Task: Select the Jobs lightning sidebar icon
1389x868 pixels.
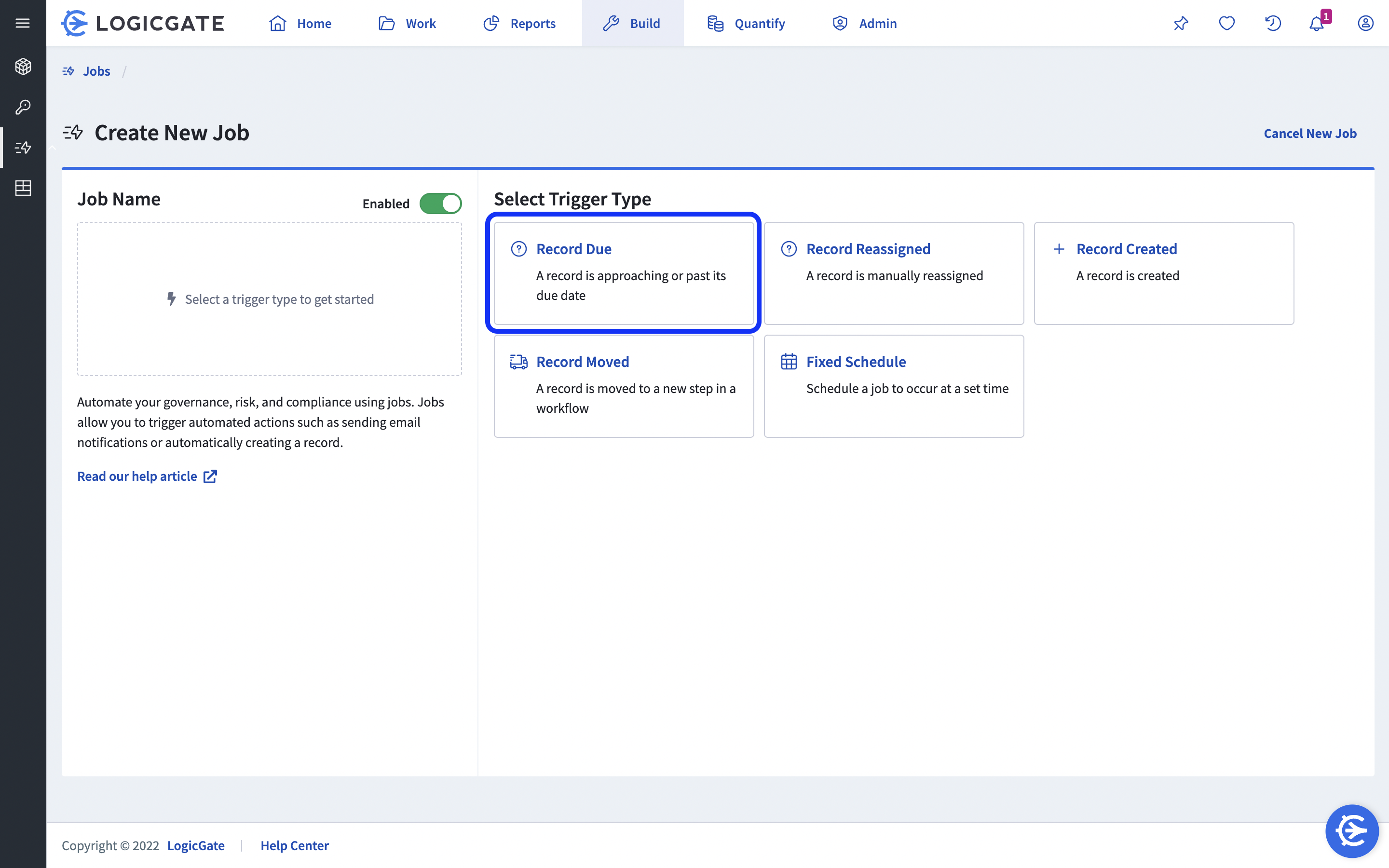Action: pos(23,148)
